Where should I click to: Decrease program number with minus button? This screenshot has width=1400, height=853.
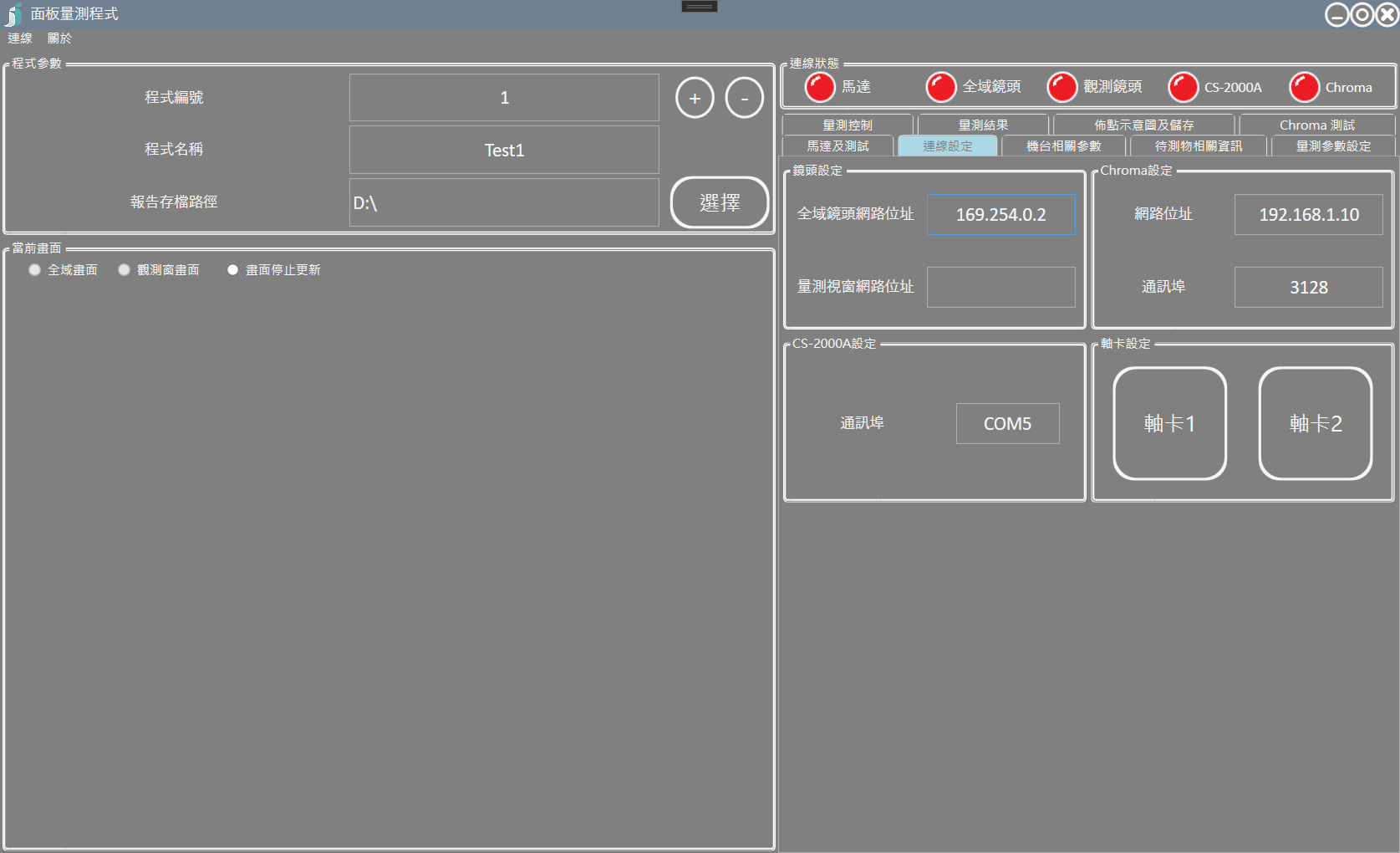[x=744, y=98]
